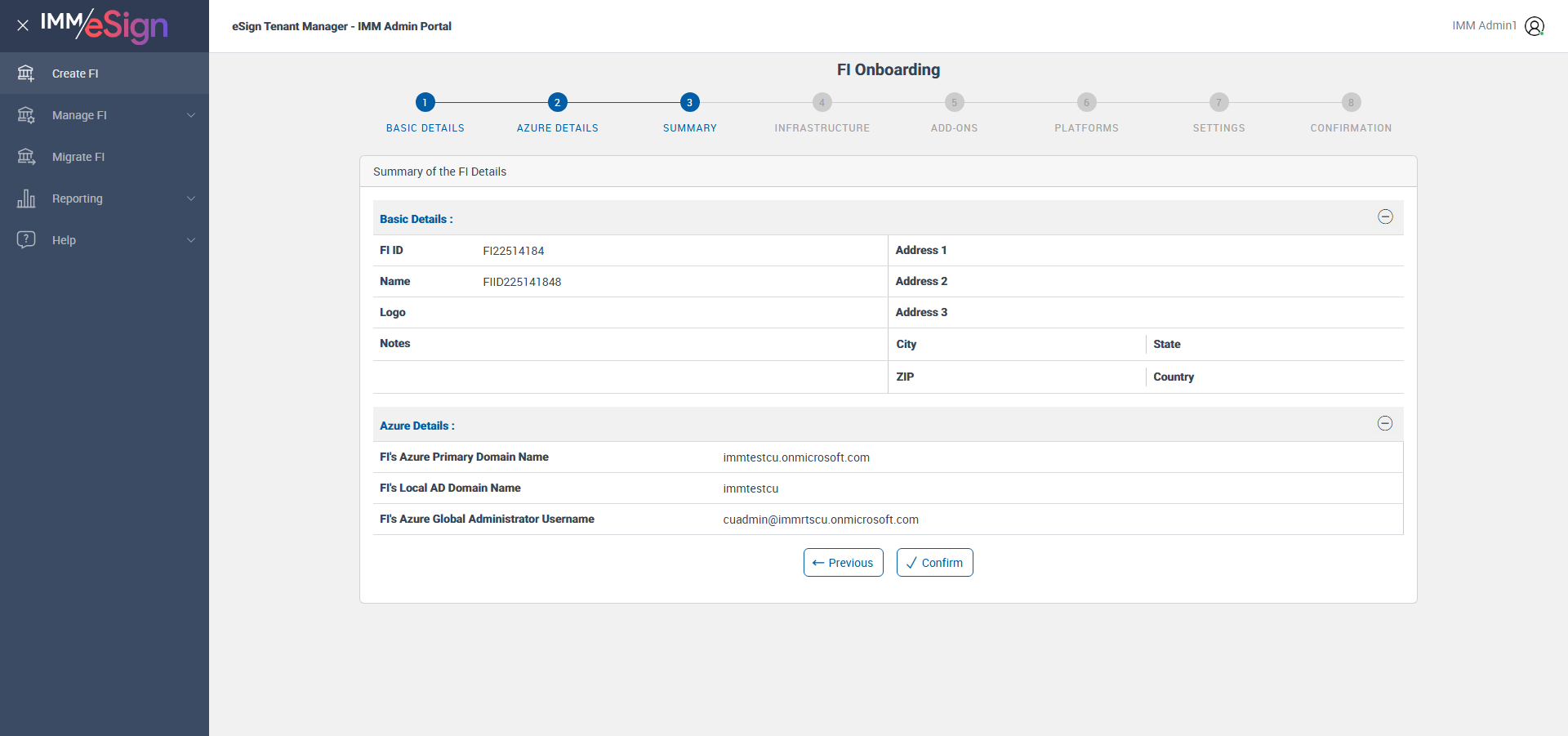Image resolution: width=1568 pixels, height=736 pixels.
Task: Click step 2 circle in wizard
Action: pos(557,102)
